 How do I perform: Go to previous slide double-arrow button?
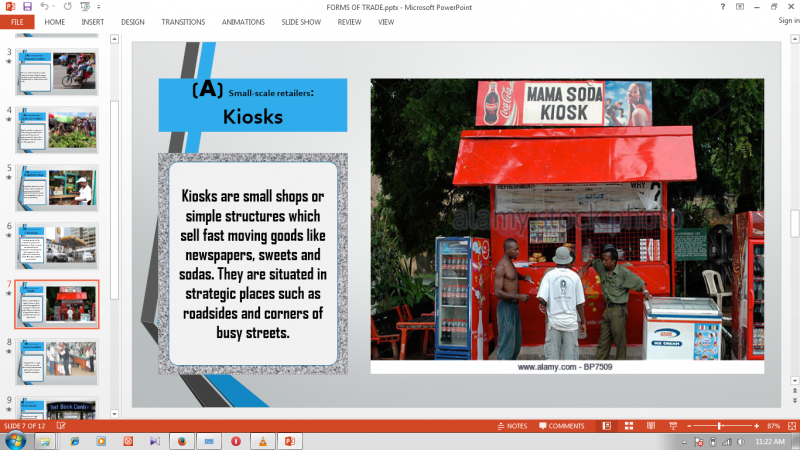coord(794,391)
